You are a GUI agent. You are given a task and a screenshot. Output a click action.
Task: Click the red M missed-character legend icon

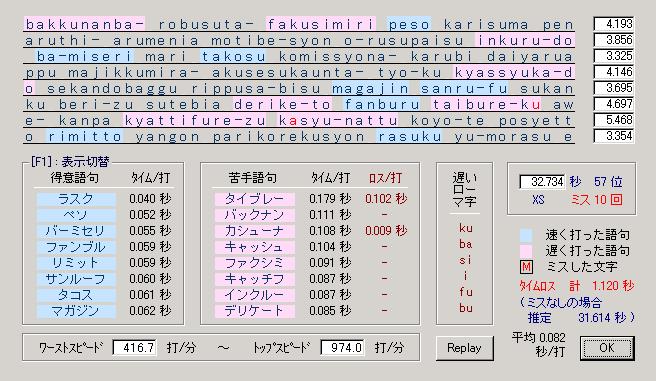click(526, 267)
